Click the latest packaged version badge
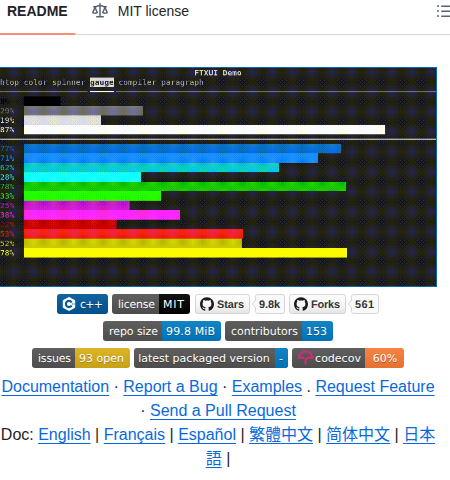Viewport: 450px width, 480px height. tap(211, 358)
